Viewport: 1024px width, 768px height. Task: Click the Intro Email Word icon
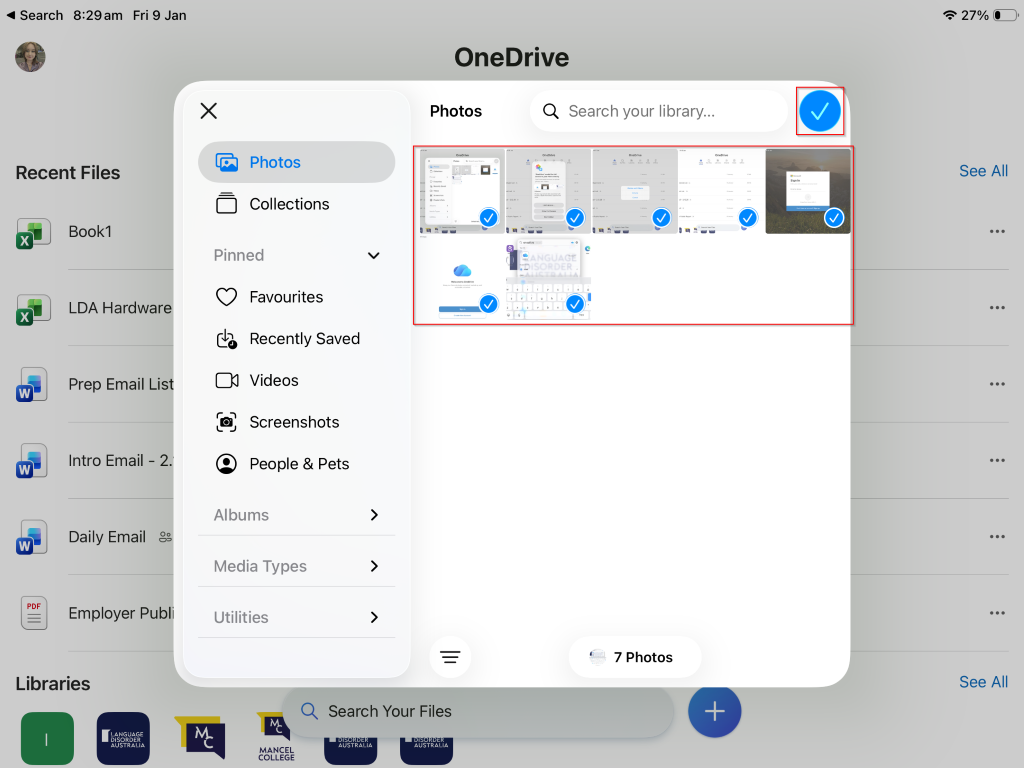pyautogui.click(x=33, y=462)
